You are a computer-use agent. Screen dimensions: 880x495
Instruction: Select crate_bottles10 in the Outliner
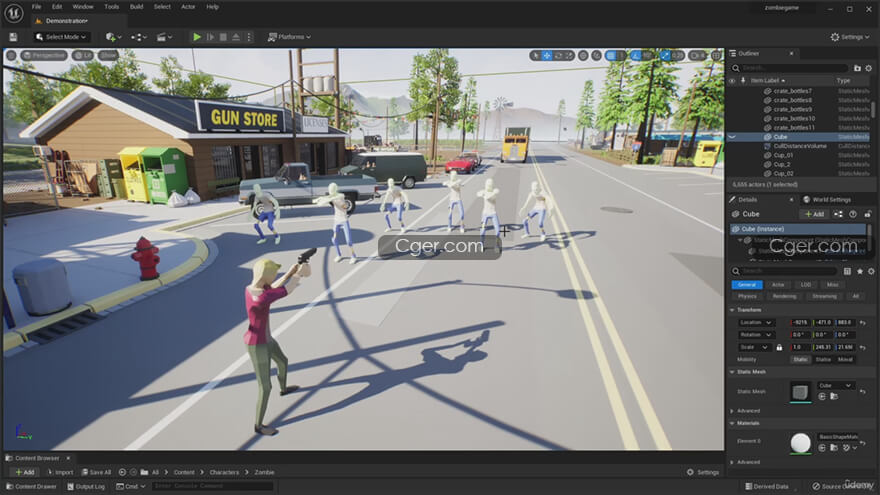pyautogui.click(x=794, y=118)
